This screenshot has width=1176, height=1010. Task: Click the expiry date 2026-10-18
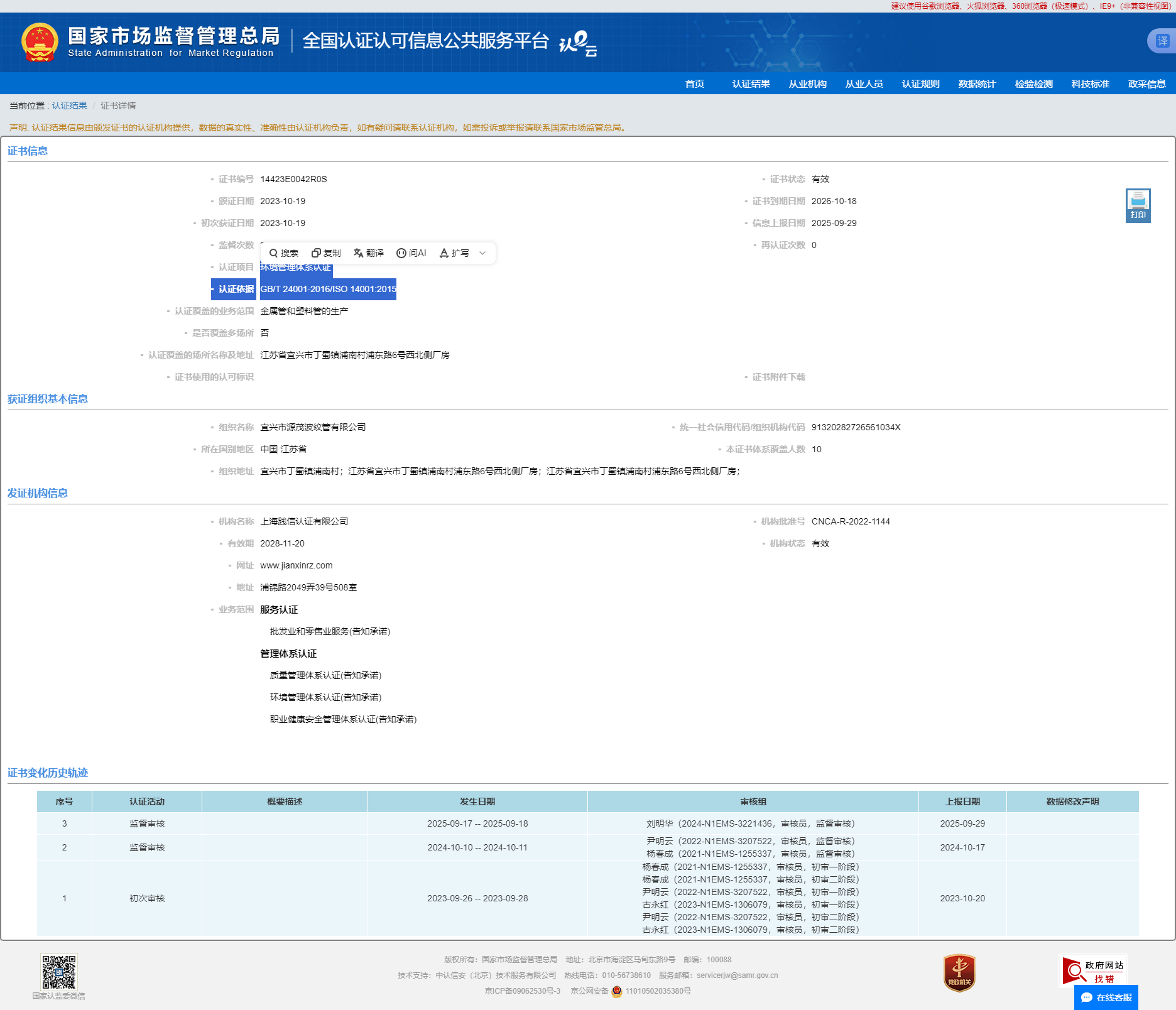click(x=834, y=201)
